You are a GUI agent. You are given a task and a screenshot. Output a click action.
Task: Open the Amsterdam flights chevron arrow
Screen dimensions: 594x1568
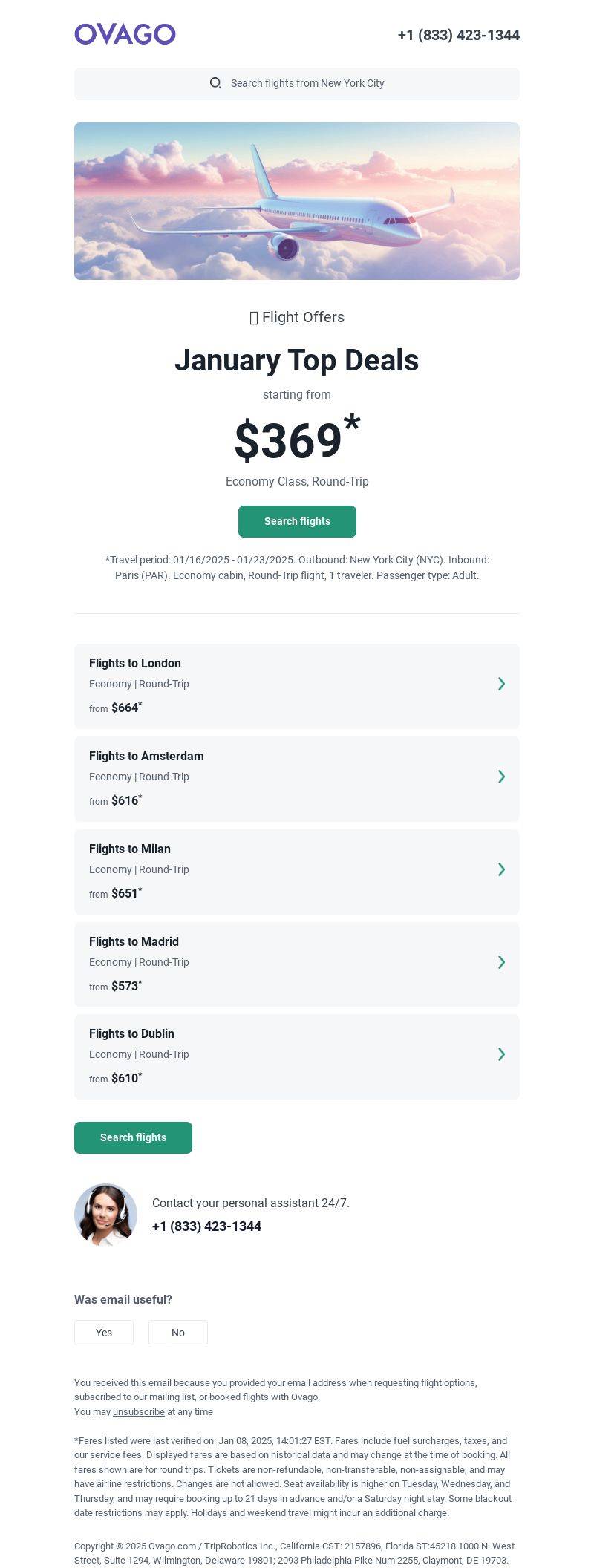pos(501,777)
